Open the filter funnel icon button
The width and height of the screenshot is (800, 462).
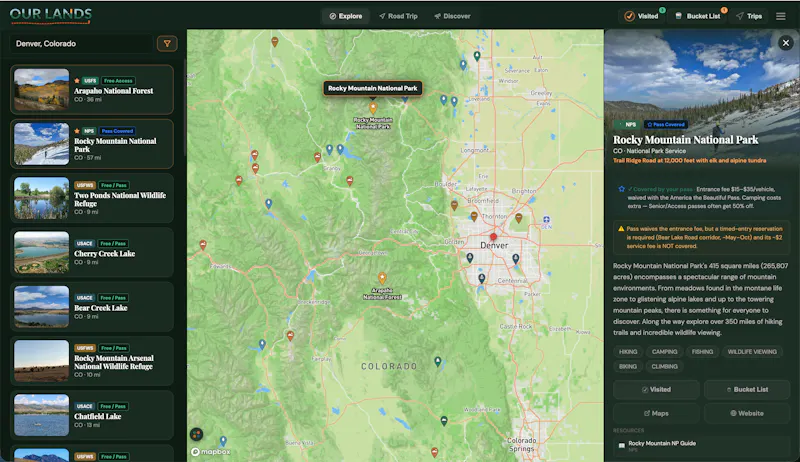167,44
